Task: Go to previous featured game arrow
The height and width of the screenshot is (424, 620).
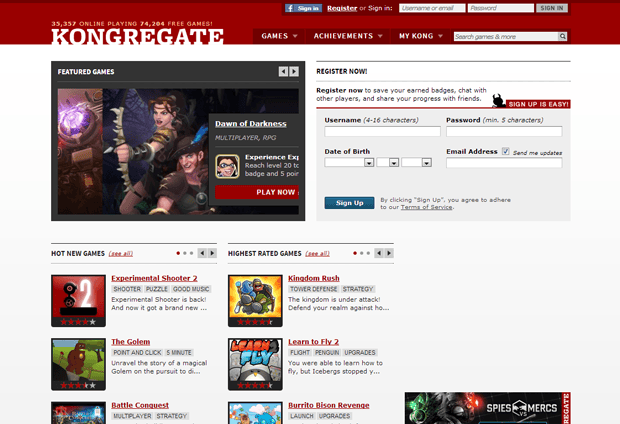Action: (283, 71)
